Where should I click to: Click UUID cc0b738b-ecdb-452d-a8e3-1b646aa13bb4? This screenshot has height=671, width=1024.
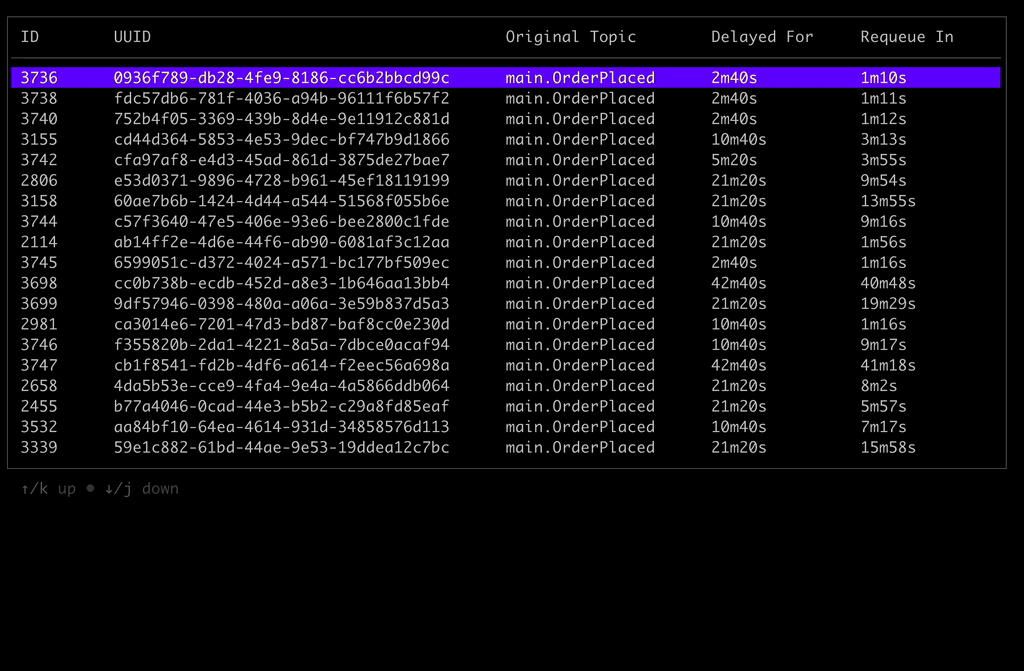pyautogui.click(x=281, y=284)
